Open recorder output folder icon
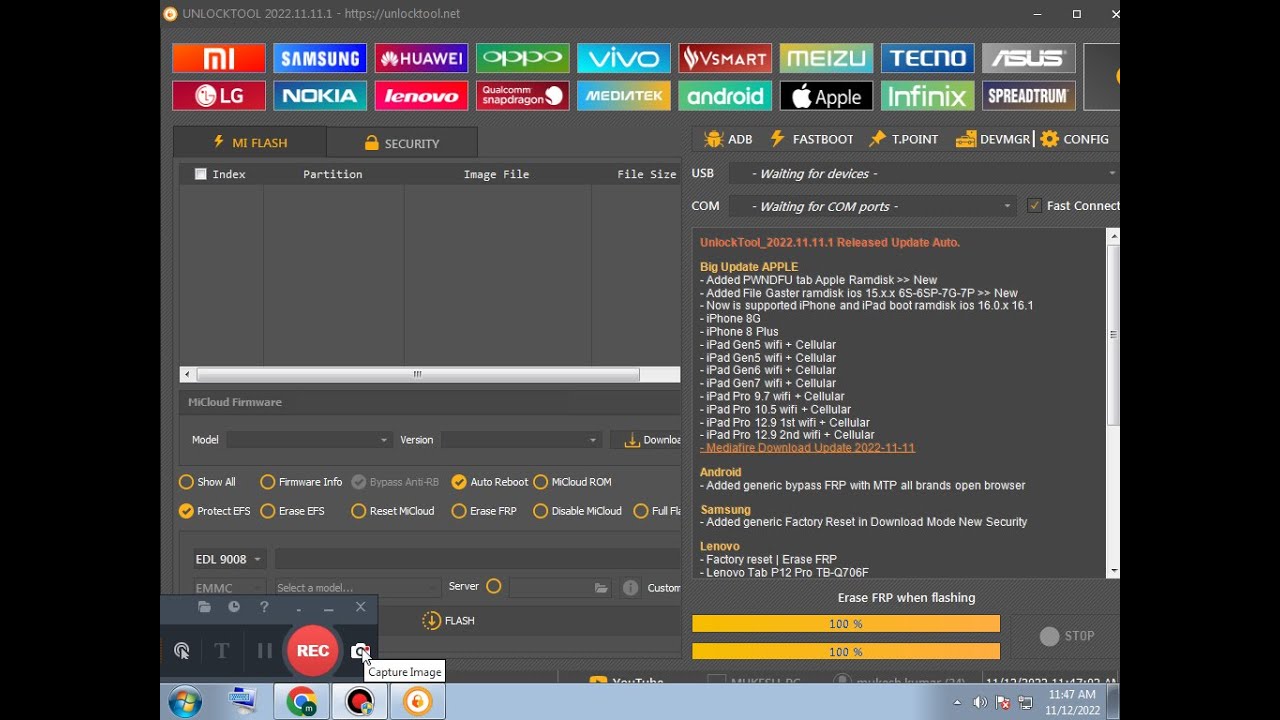 (x=204, y=607)
